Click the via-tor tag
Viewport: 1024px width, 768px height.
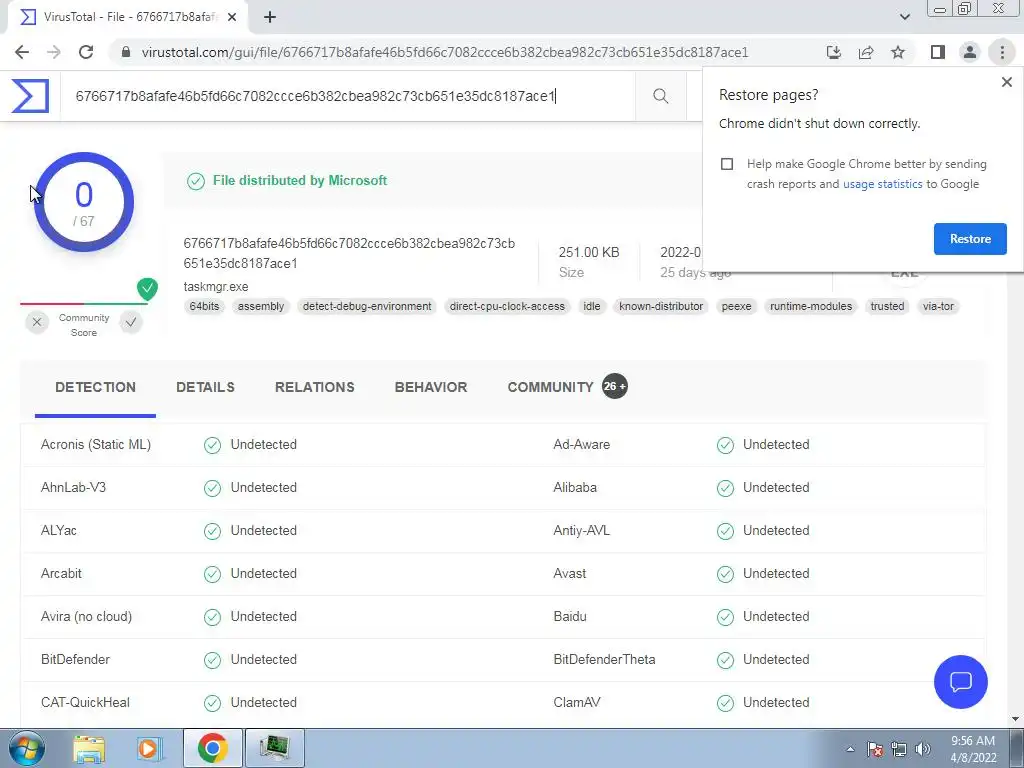938,306
